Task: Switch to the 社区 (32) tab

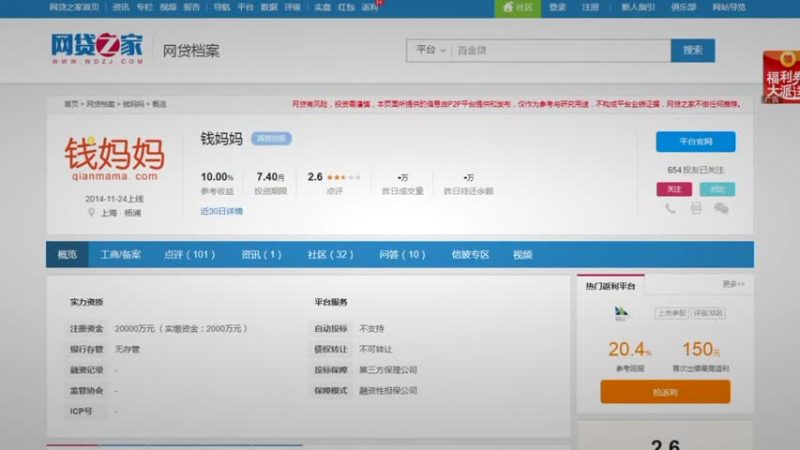Action: pos(330,255)
